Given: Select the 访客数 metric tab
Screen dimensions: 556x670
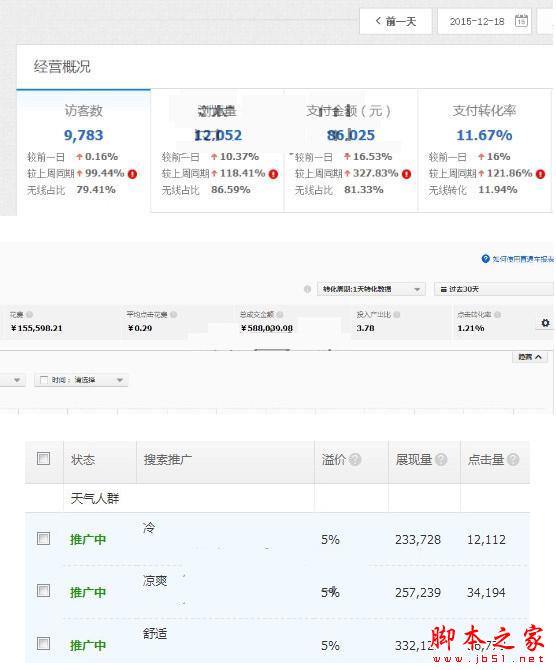Looking at the screenshot, I should 84,150.
